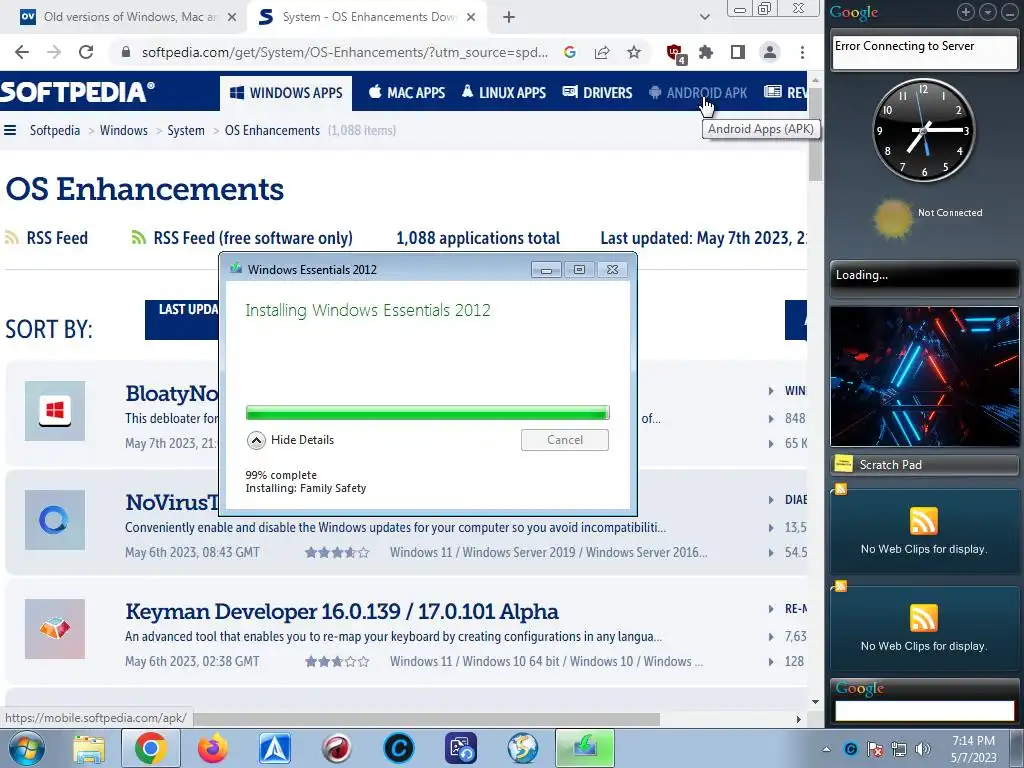The height and width of the screenshot is (768, 1024).
Task: Click the Google search box in sidebar
Action: 925,711
